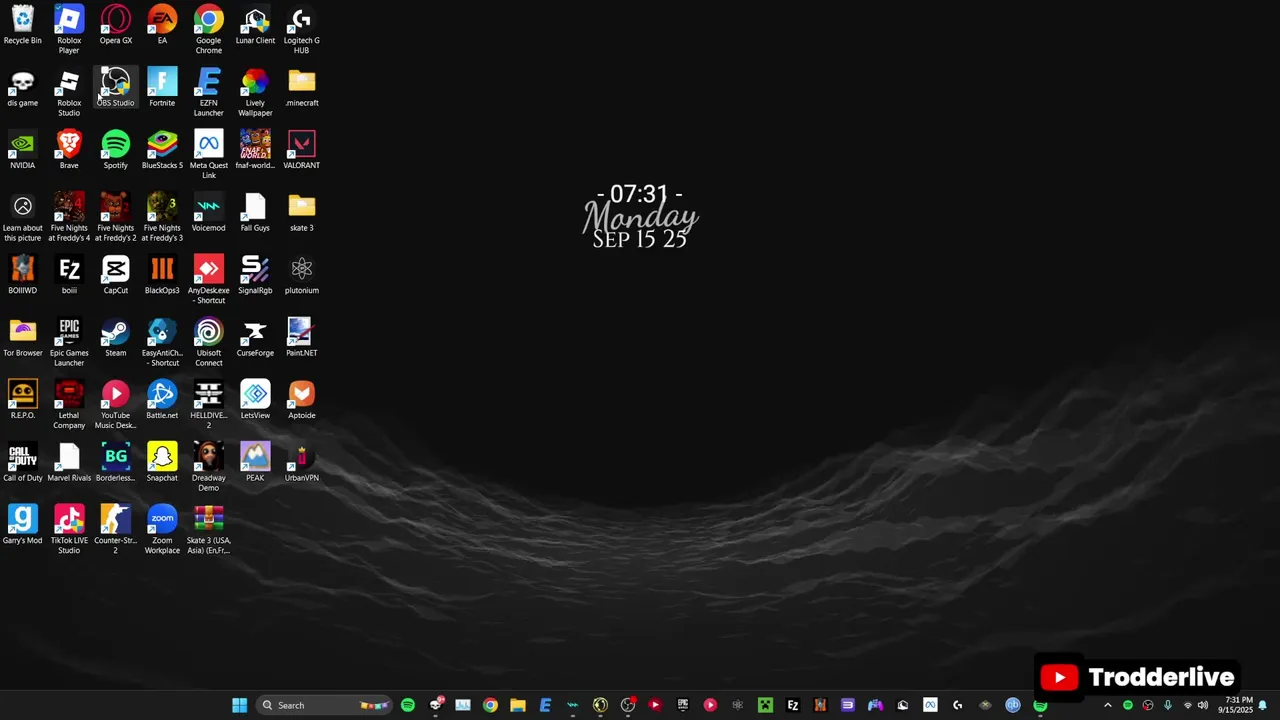Select the Lively Wallpaper desktop icon
Viewport: 1280px width, 720px height.
click(x=255, y=93)
